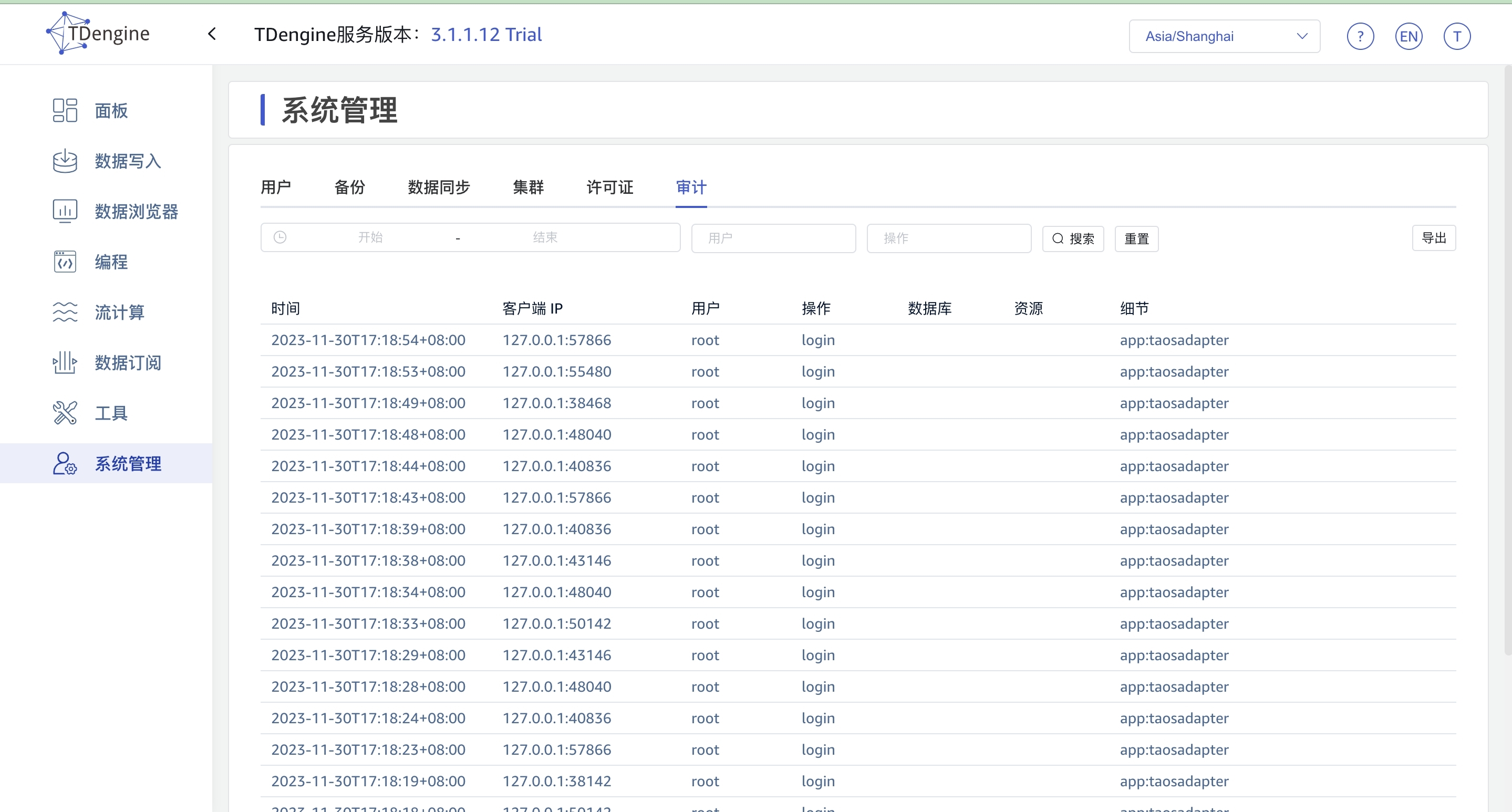Open the start-end date range picker
The image size is (1512, 812).
click(x=470, y=237)
